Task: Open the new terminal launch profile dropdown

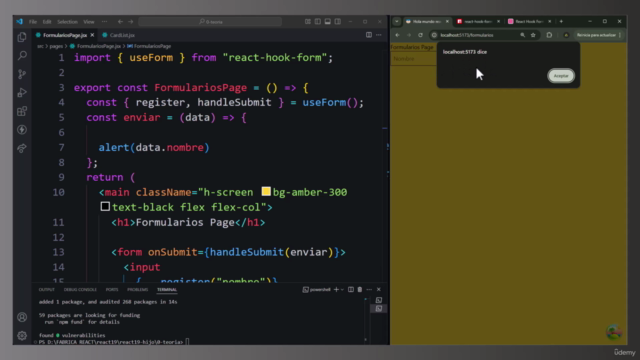Action: pyautogui.click(x=342, y=289)
